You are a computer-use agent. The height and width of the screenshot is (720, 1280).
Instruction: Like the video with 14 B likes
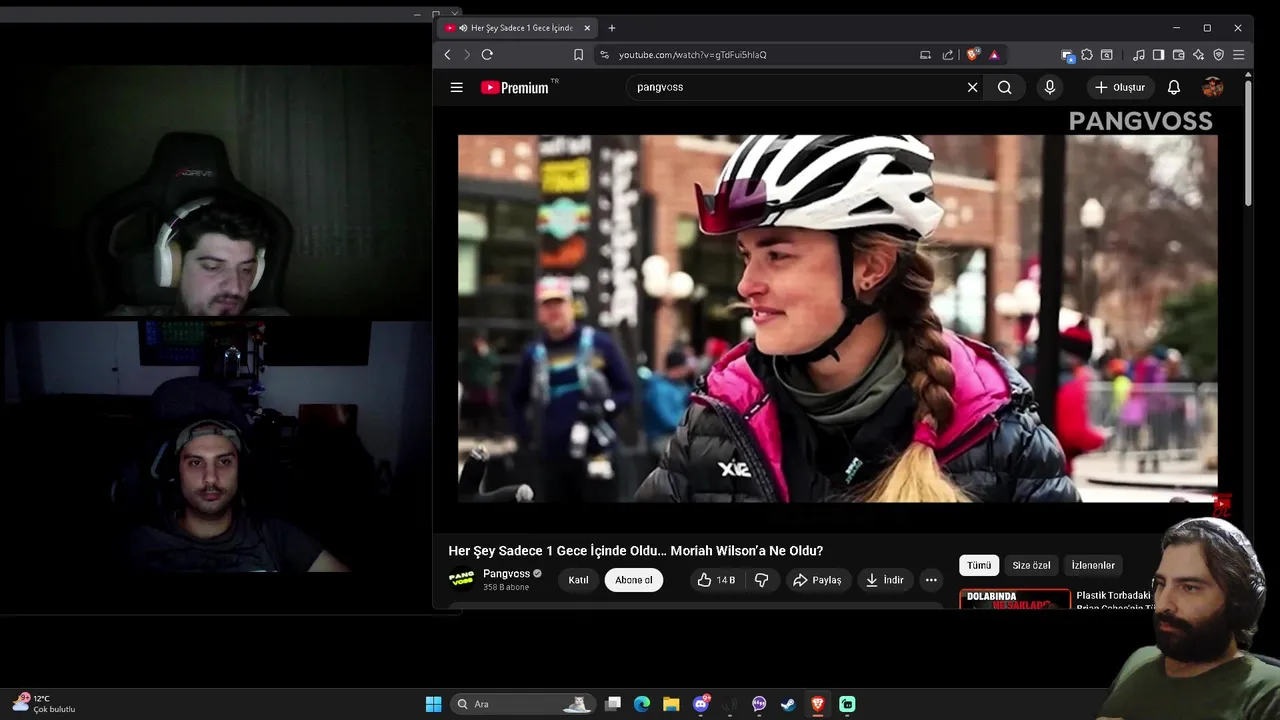click(716, 580)
